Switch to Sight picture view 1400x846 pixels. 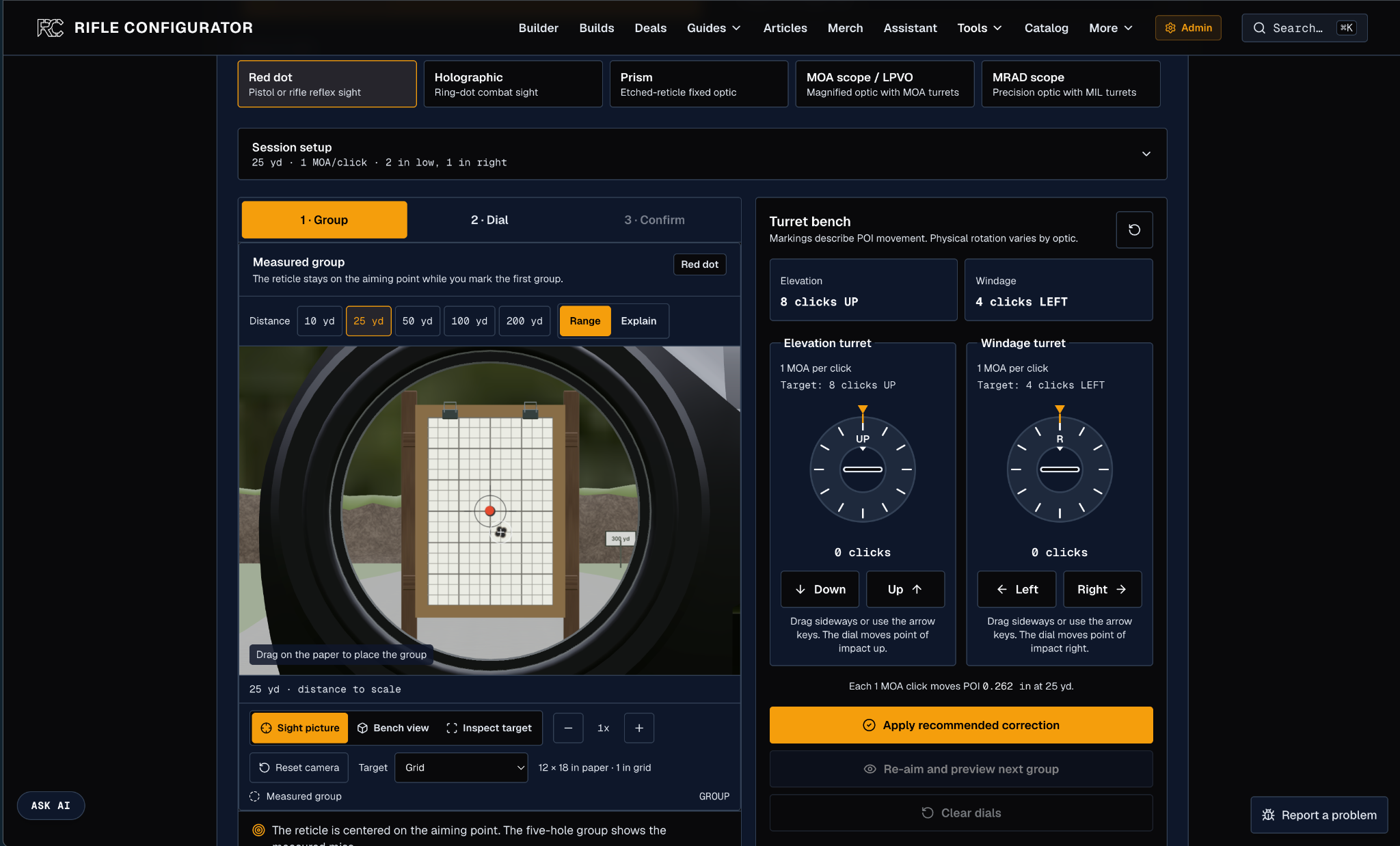299,728
